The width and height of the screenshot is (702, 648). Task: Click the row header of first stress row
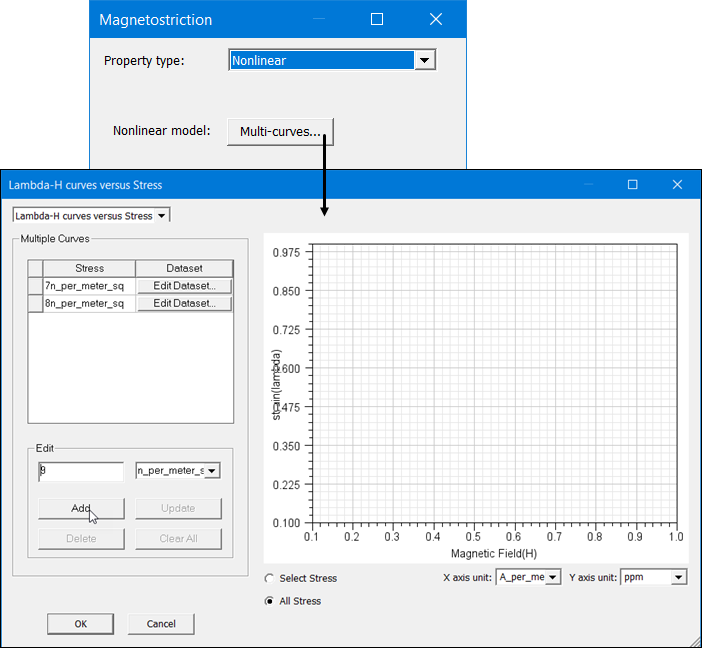point(35,286)
